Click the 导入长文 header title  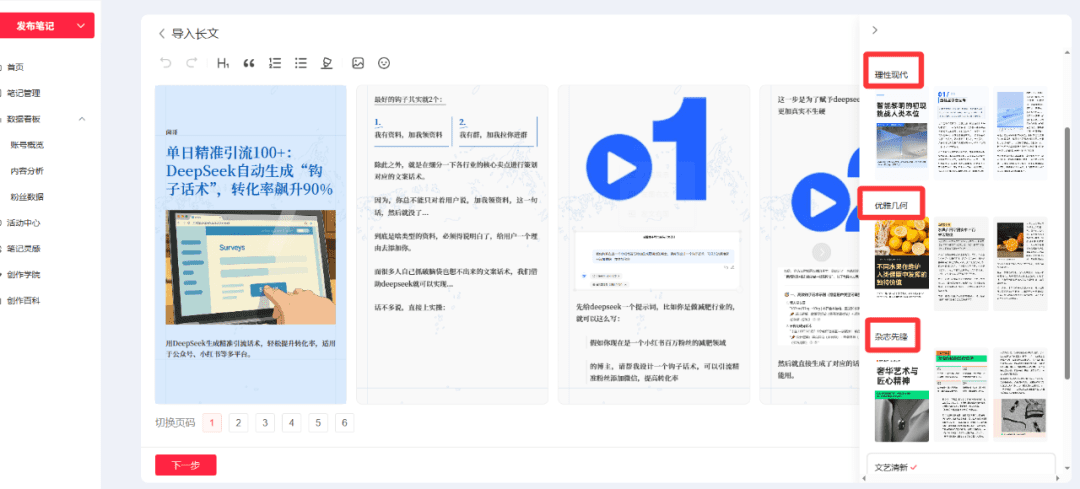click(x=195, y=33)
